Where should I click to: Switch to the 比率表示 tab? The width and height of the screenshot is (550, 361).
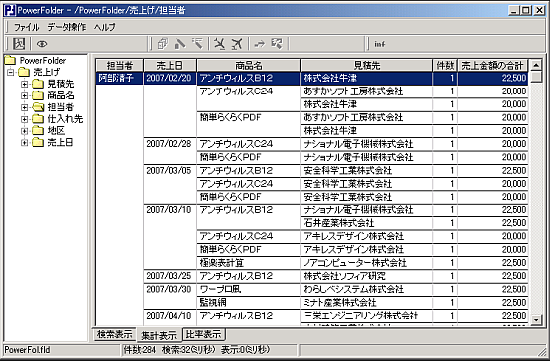(203, 334)
